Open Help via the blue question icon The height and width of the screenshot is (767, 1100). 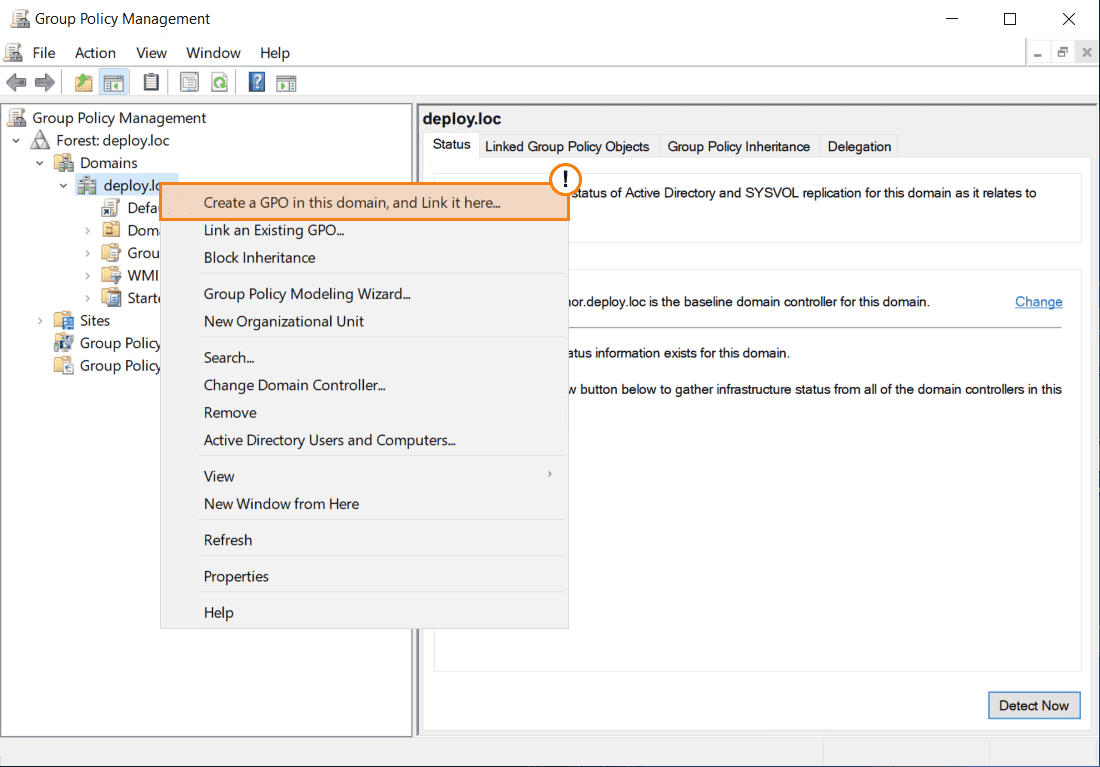[257, 83]
